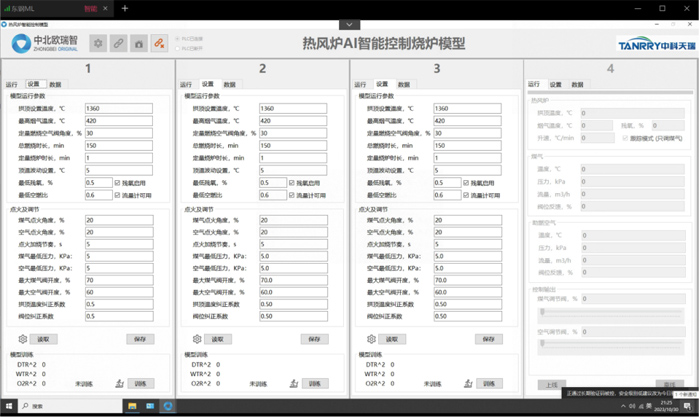Image resolution: width=700 pixels, height=417 pixels.
Task: Click the gear icon beside 读取 in panel 3
Action: click(370, 339)
